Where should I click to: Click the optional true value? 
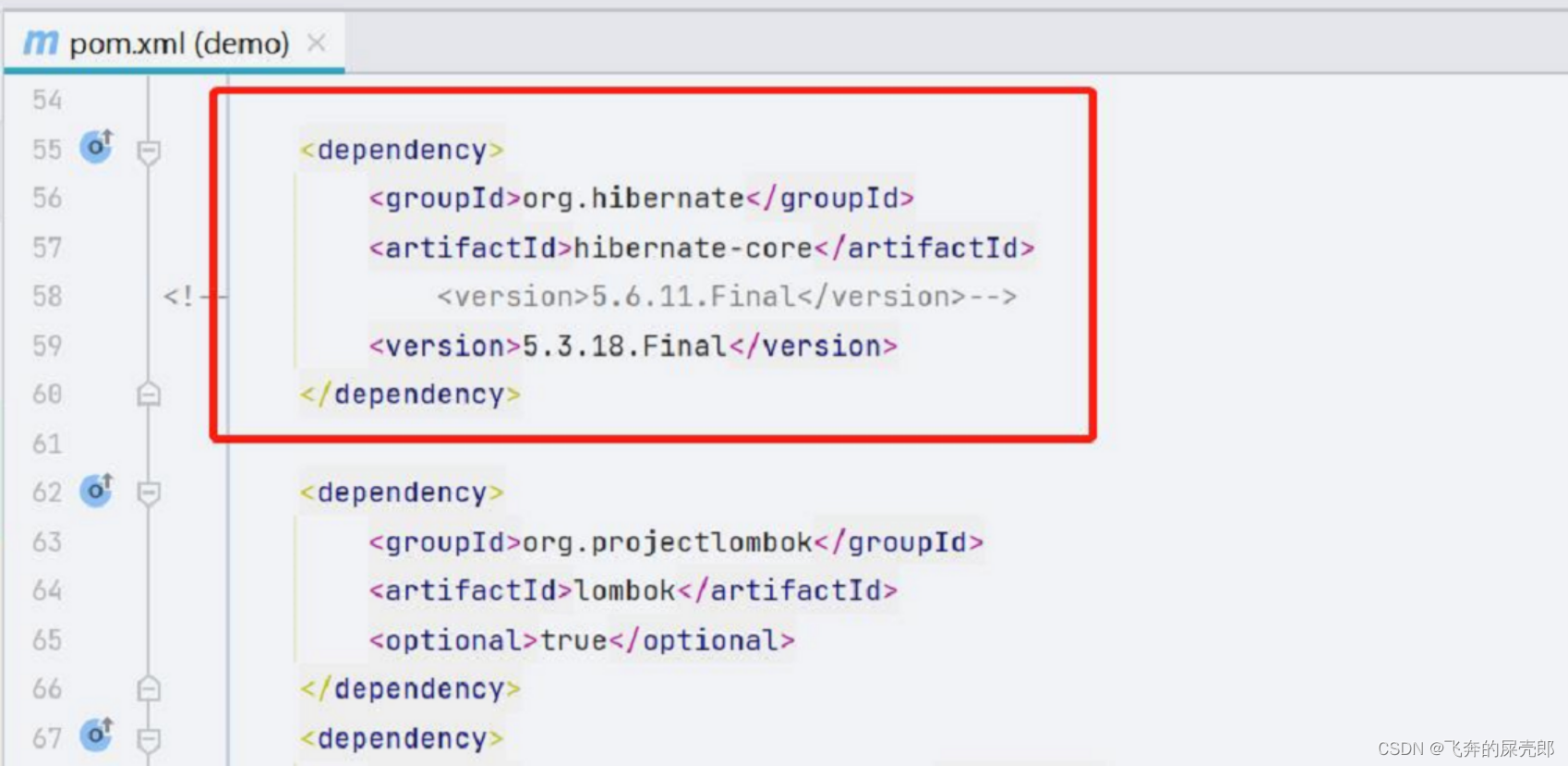[573, 639]
